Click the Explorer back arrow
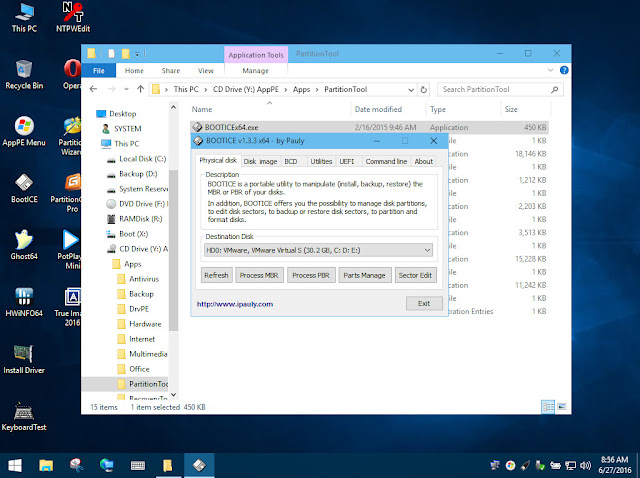This screenshot has height=478, width=640. point(93,89)
